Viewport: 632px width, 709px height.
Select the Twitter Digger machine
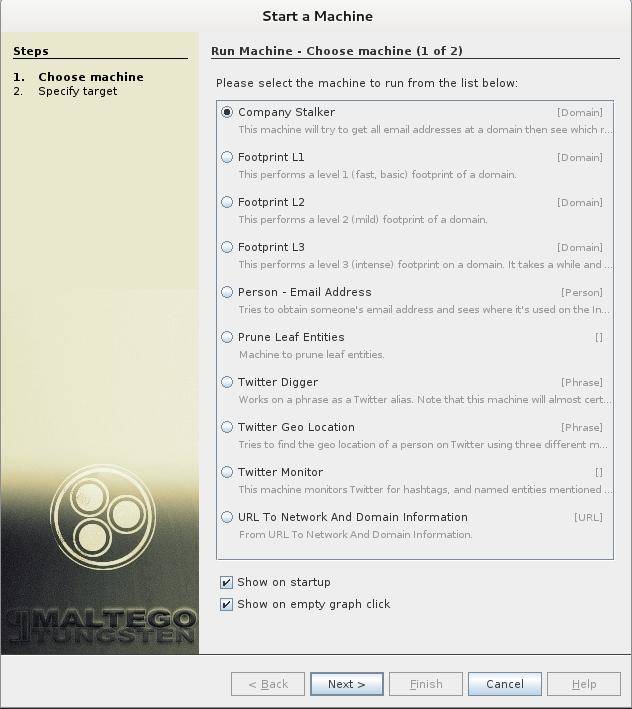pos(227,382)
